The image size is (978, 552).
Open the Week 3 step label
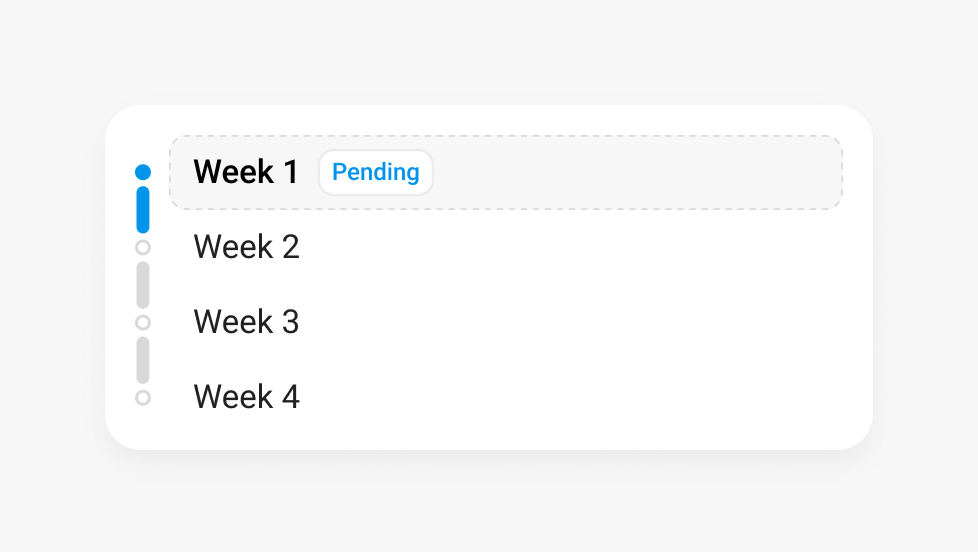point(246,322)
